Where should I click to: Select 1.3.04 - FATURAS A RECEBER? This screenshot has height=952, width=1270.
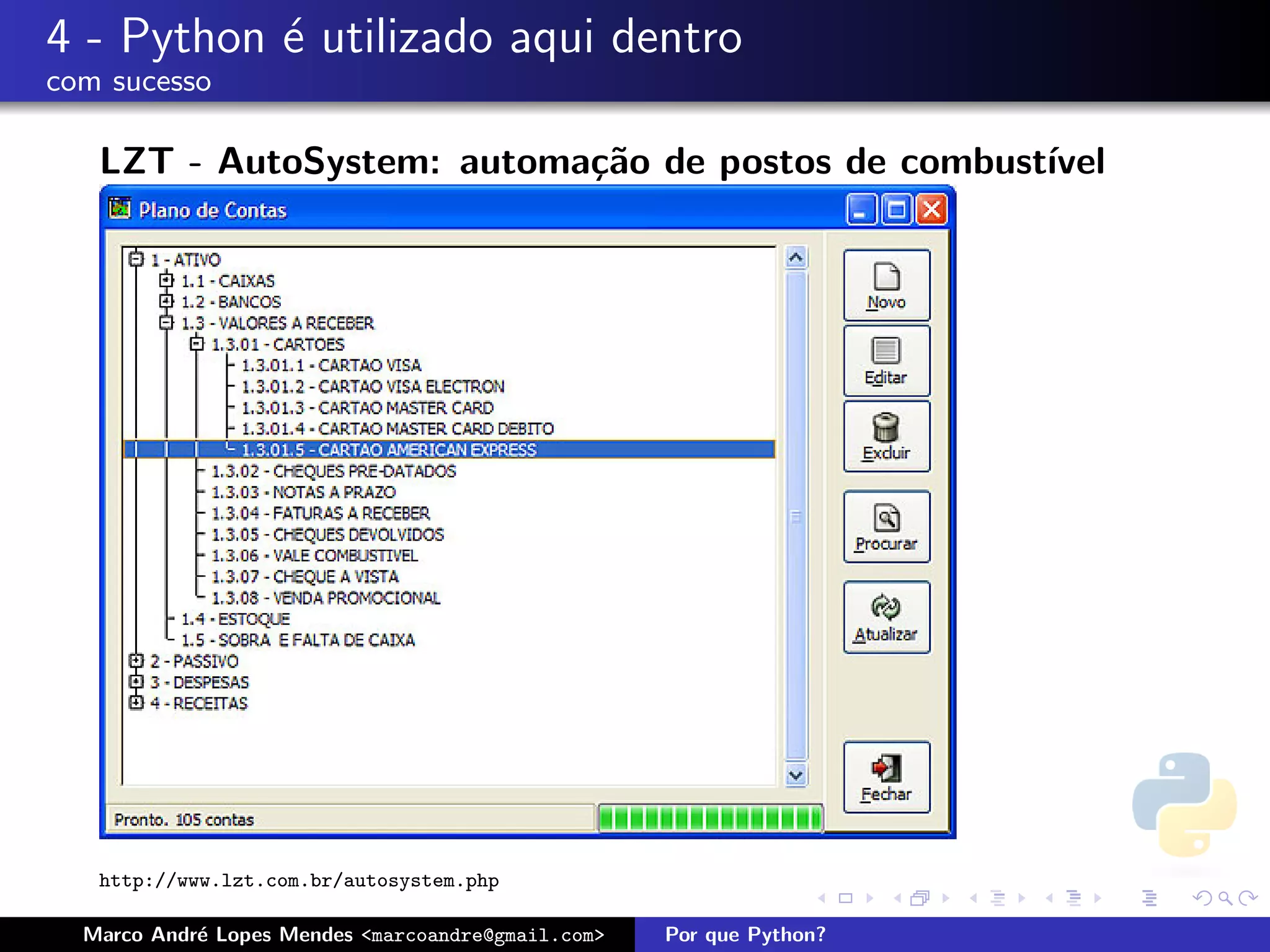321,513
